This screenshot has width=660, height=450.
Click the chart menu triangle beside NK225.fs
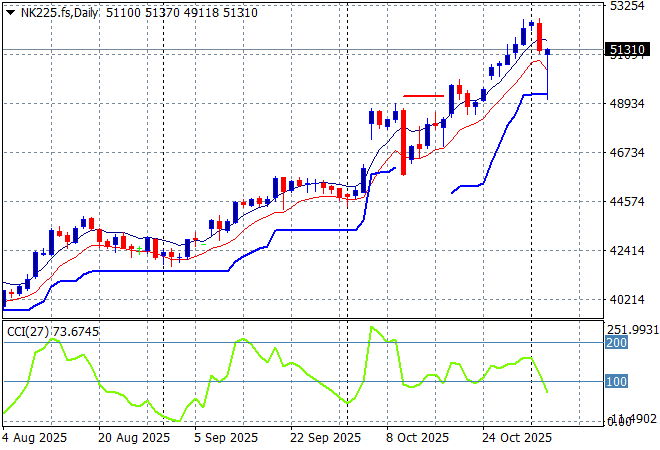point(9,11)
